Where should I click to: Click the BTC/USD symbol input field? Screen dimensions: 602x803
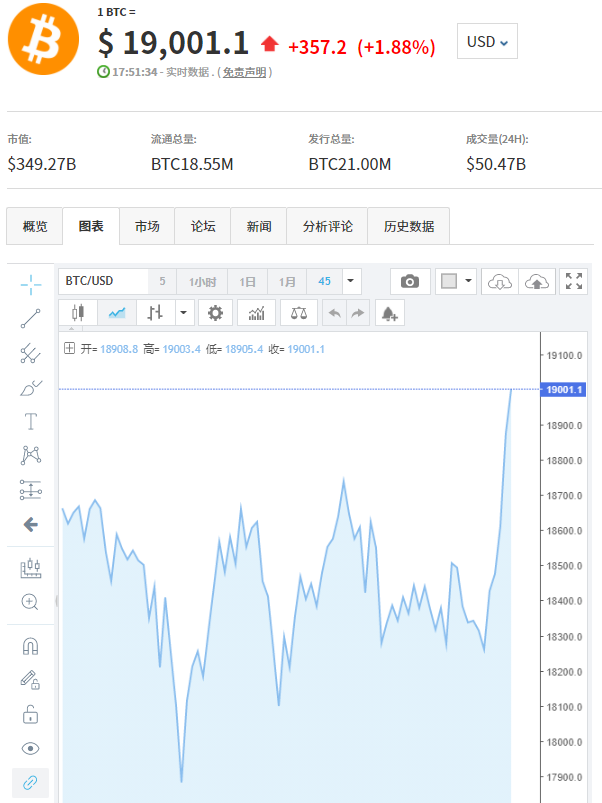point(102,281)
